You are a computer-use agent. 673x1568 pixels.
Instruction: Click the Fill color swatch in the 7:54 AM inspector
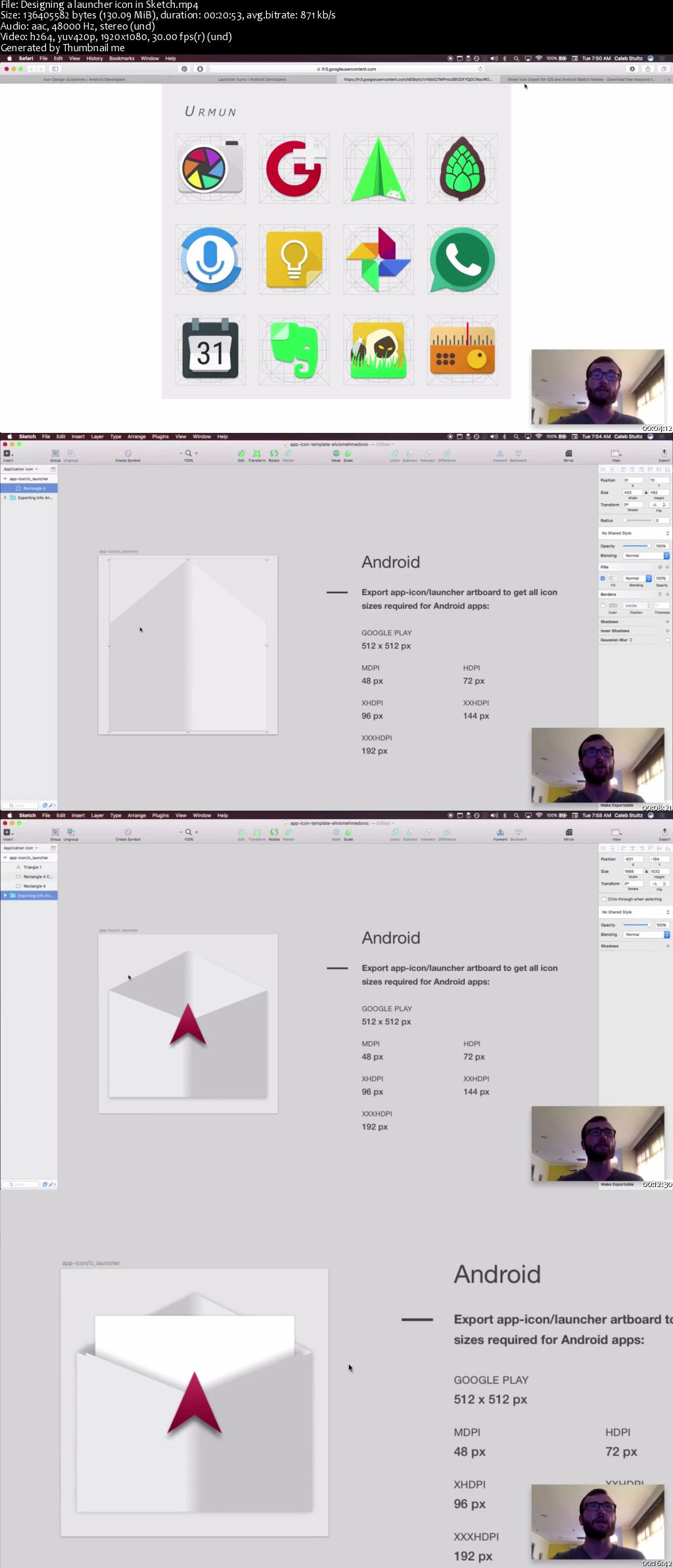(613, 578)
